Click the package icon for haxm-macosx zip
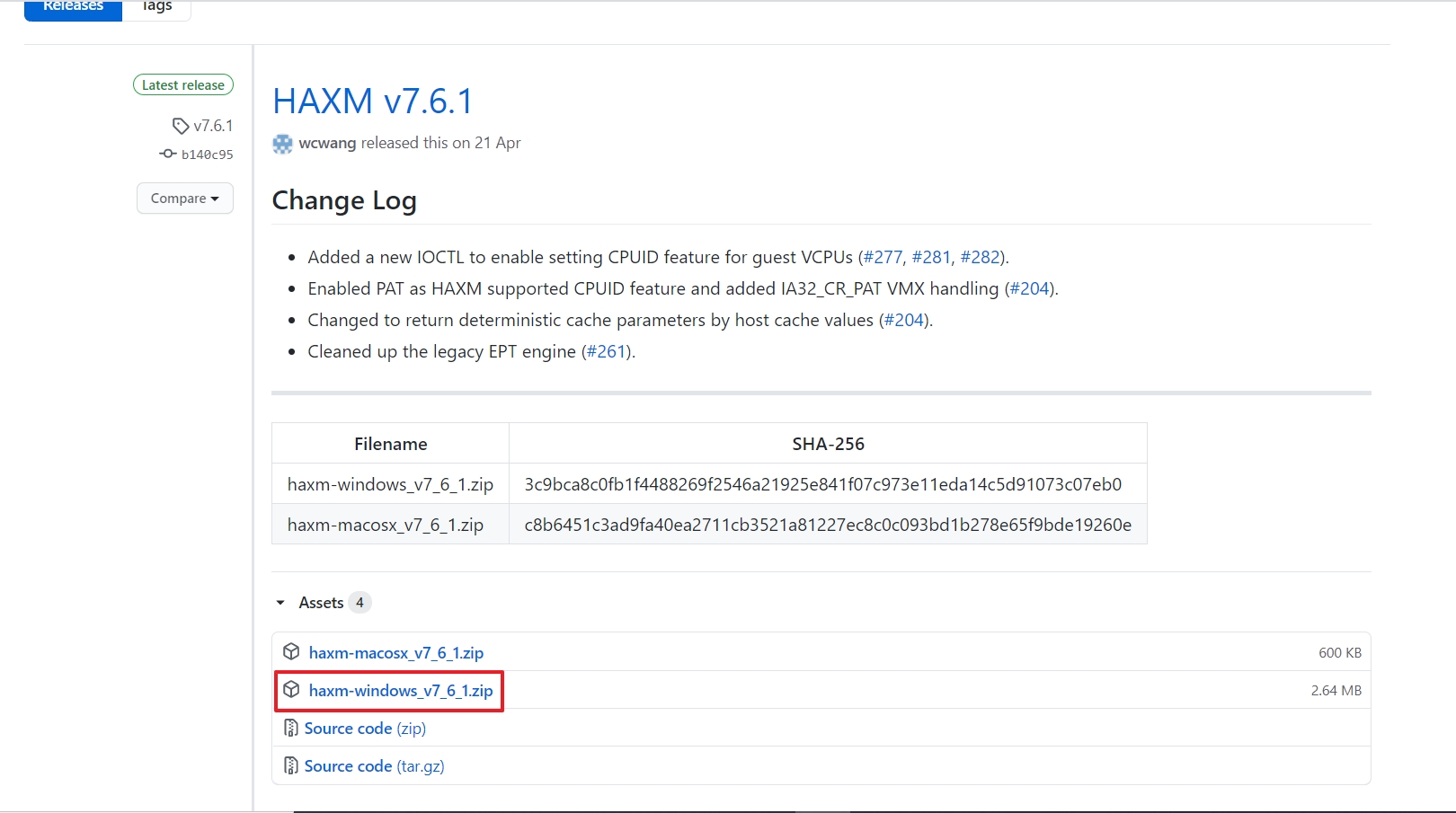This screenshot has width=1456, height=813. point(291,651)
